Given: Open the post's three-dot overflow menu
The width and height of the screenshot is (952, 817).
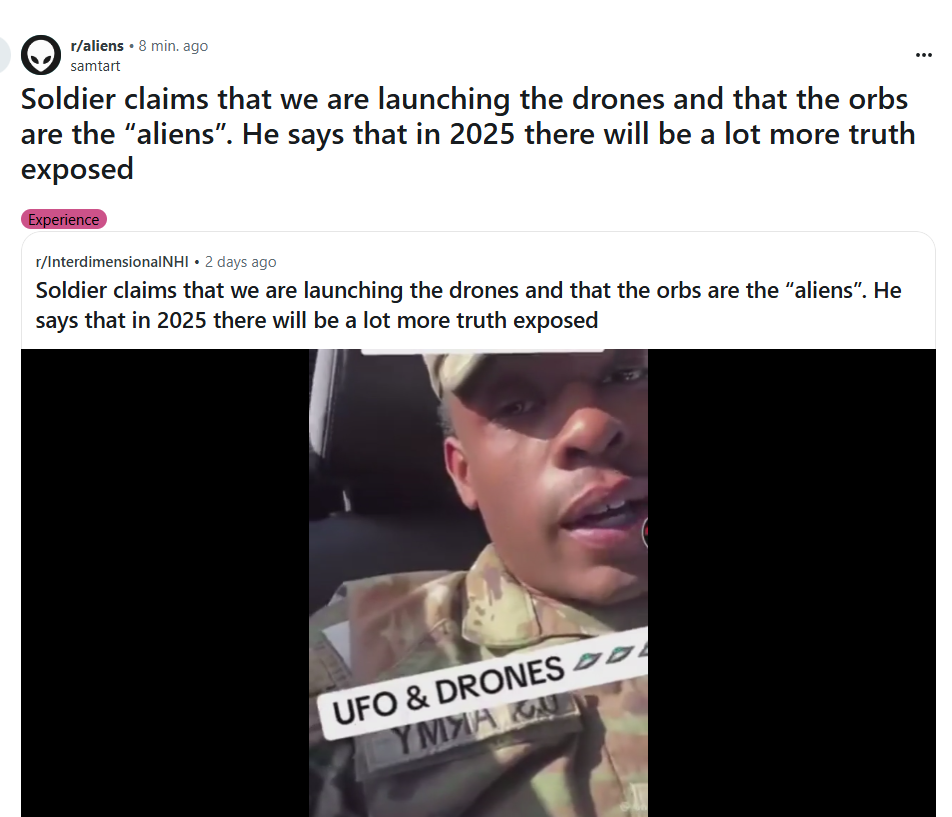Looking at the screenshot, I should tap(923, 55).
